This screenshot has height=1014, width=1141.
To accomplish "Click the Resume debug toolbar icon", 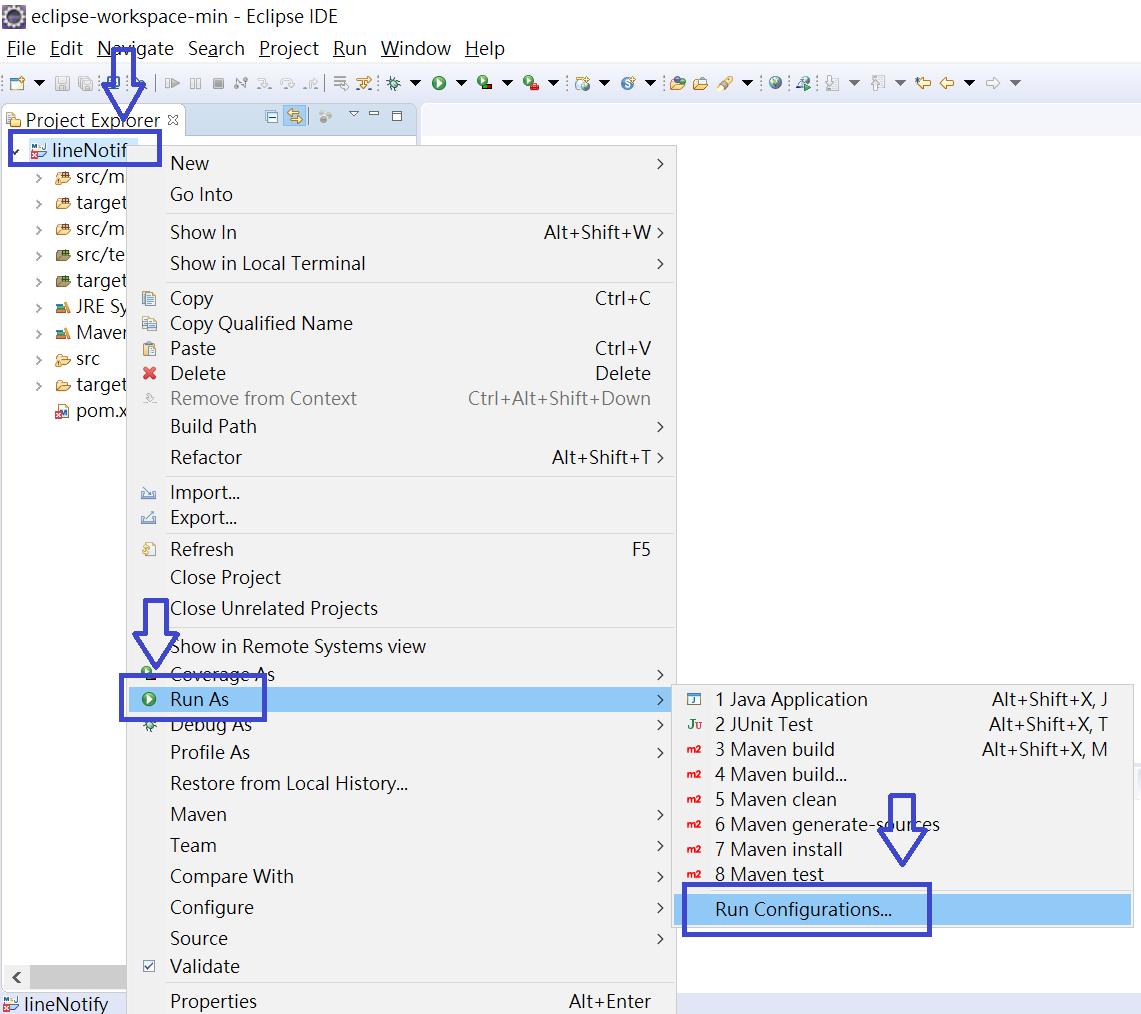I will (x=172, y=83).
